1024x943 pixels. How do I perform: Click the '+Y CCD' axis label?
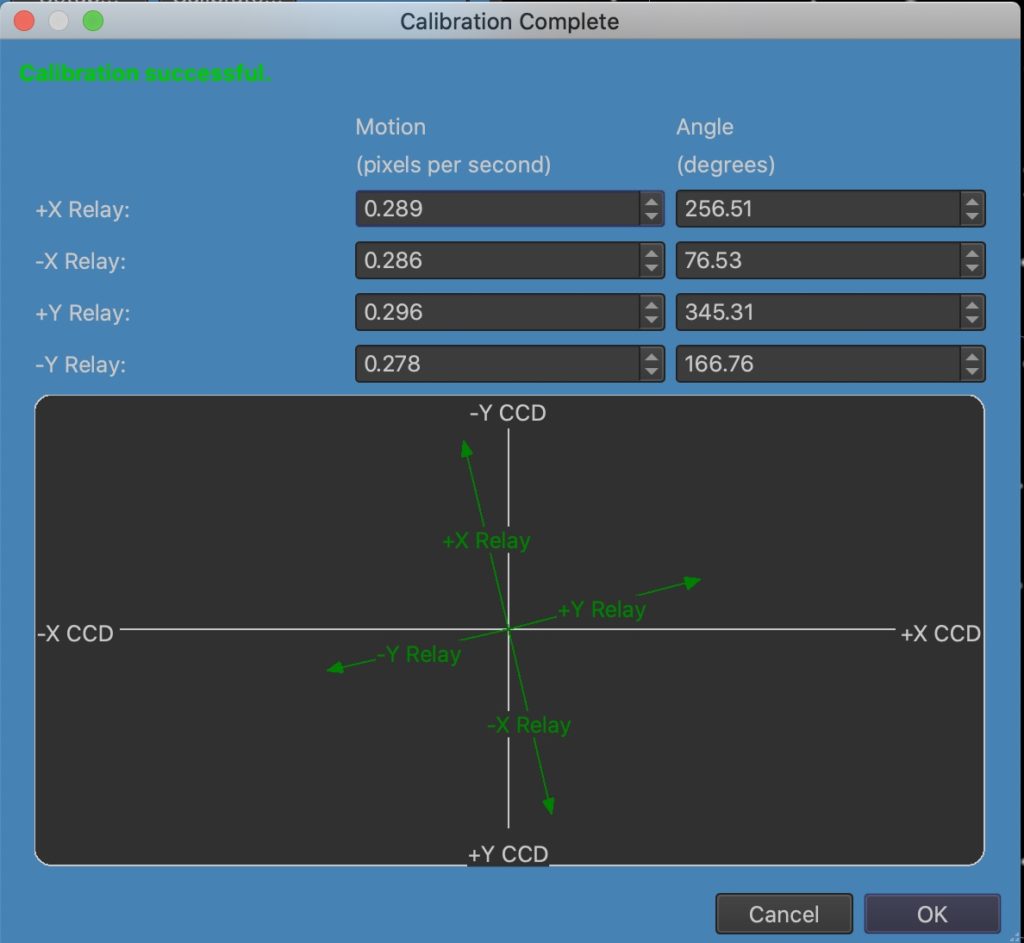[508, 854]
